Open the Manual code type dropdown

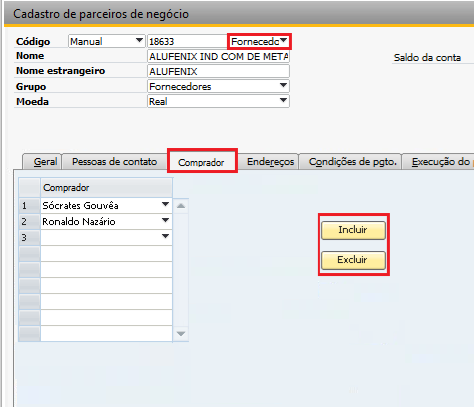[139, 41]
